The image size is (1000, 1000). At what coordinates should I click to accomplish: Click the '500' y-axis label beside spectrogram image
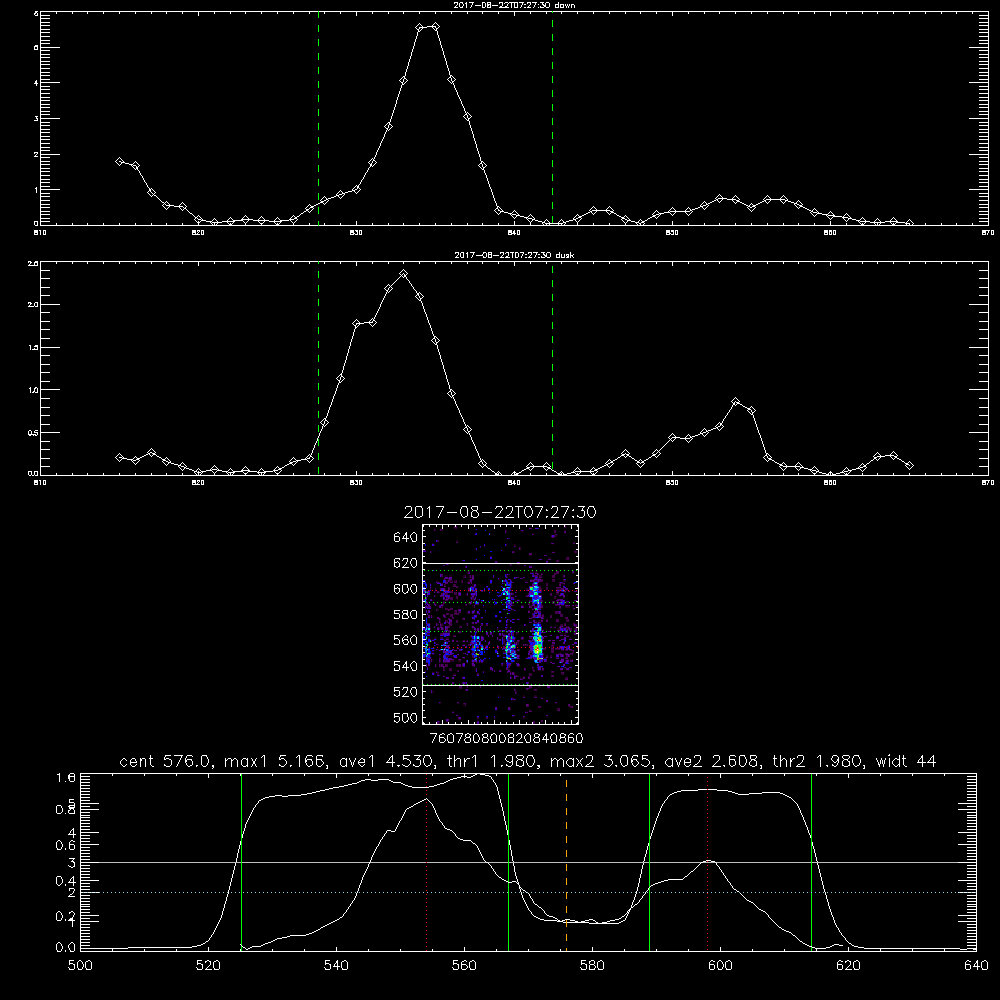(406, 717)
